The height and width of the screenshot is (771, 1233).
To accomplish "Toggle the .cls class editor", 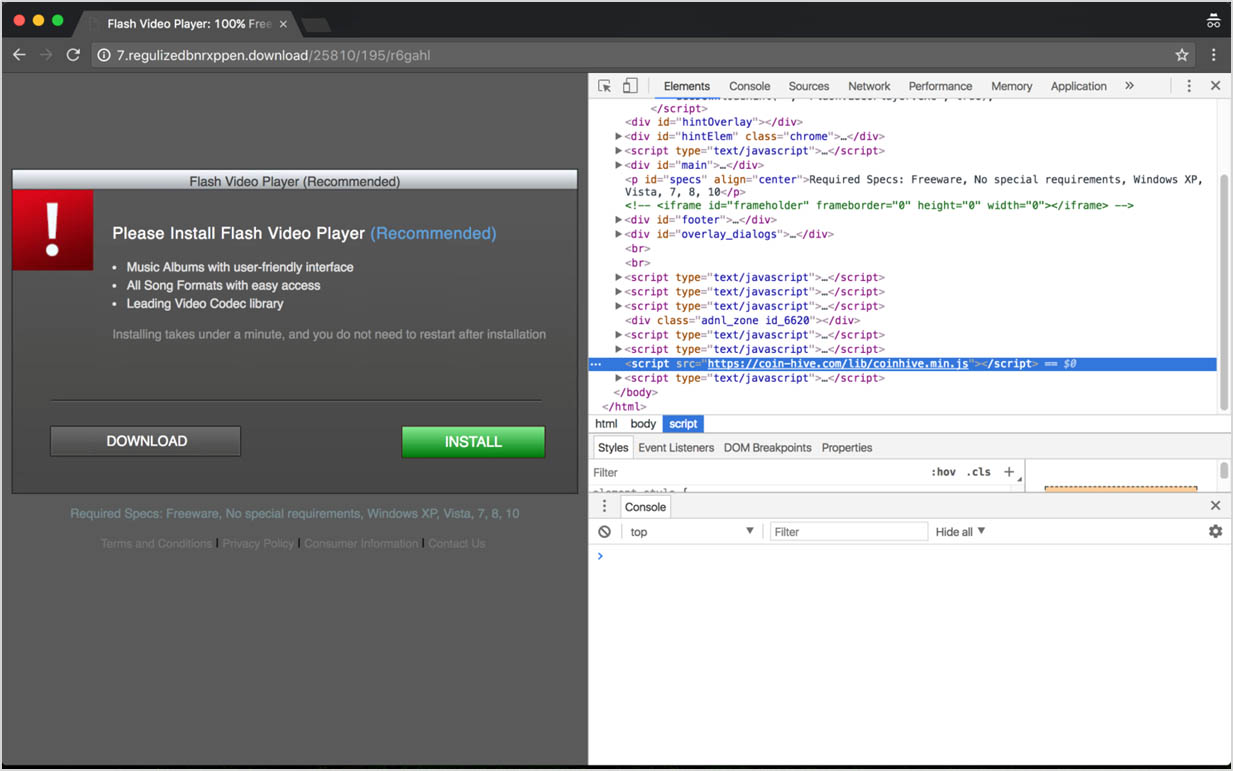I will tap(979, 472).
